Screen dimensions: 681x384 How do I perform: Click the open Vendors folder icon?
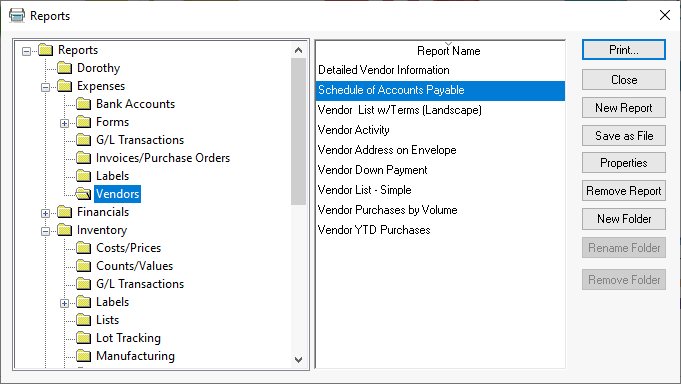(x=83, y=194)
